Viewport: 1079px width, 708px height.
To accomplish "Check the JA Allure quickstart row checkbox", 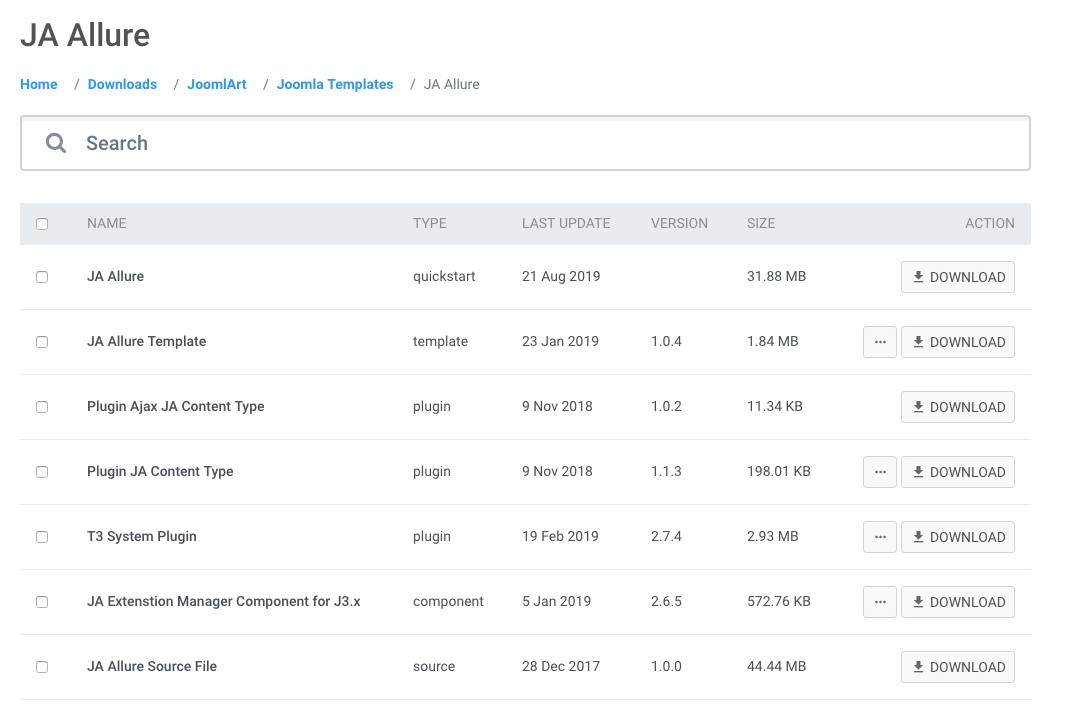I will (42, 277).
